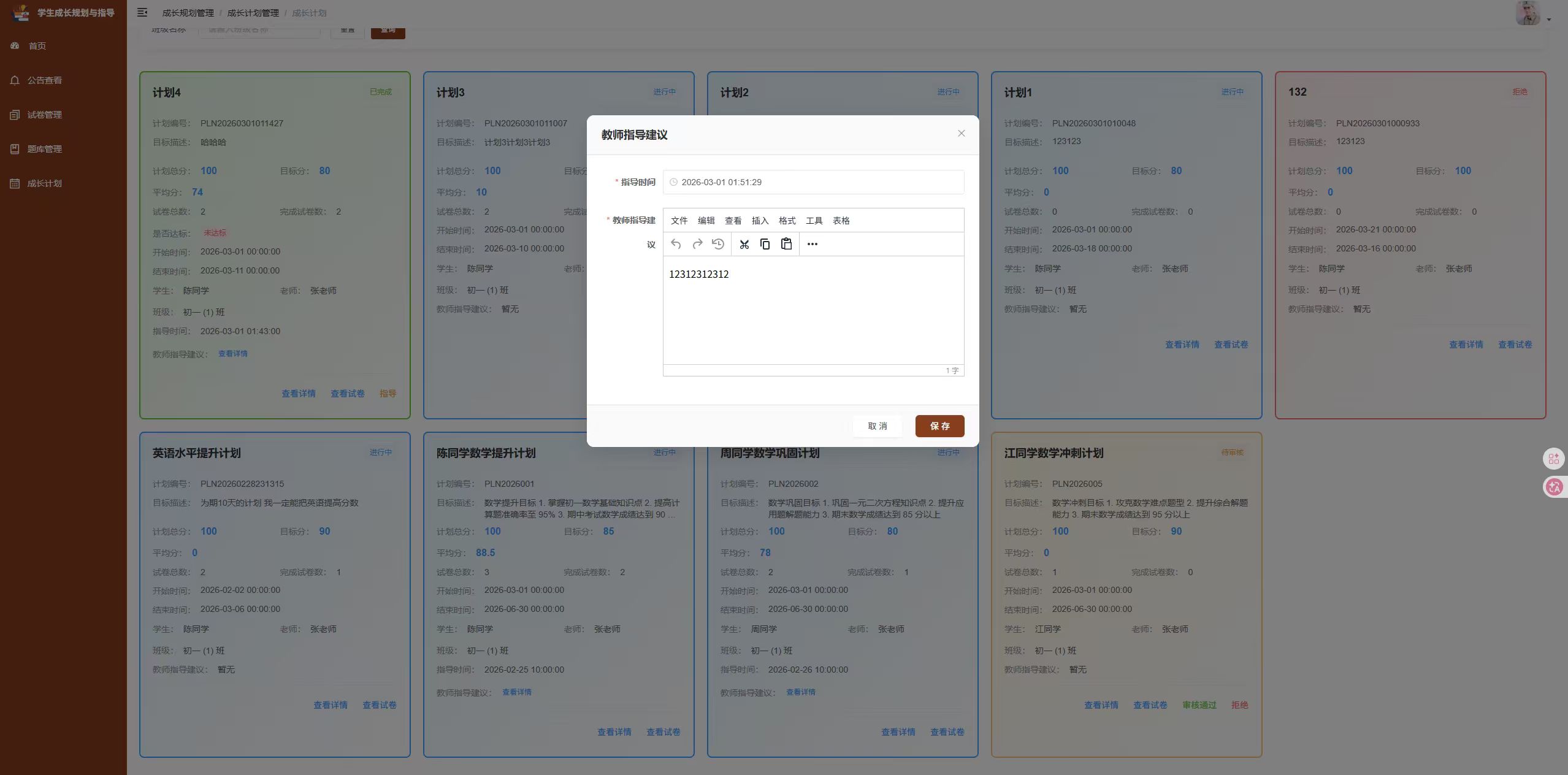
Task: Click 查看详情 in 周同学数学巩固计划 footer
Action: tap(898, 732)
